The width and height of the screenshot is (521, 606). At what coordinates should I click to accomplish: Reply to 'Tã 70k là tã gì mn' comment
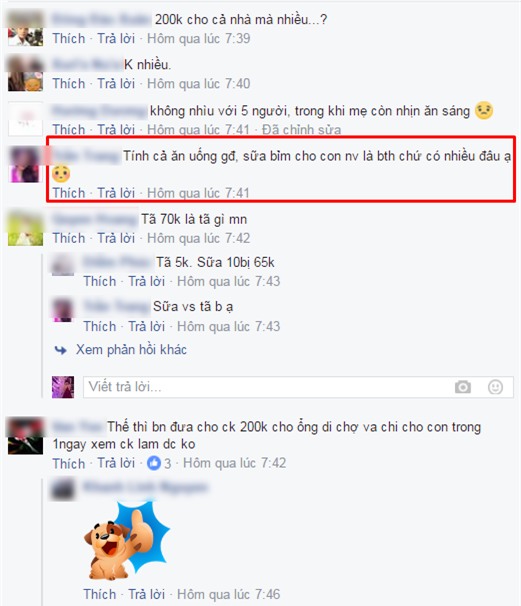(x=116, y=238)
